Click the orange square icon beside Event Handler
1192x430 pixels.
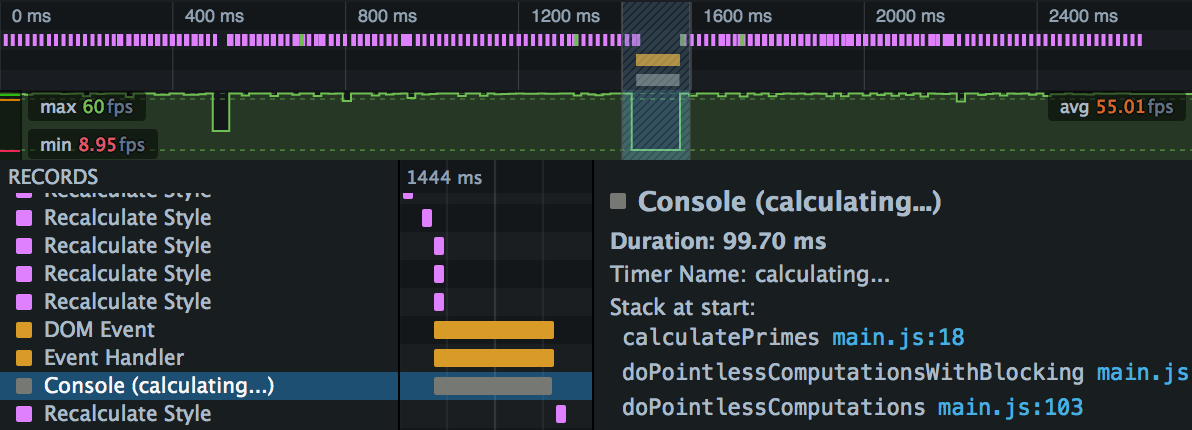pos(25,358)
